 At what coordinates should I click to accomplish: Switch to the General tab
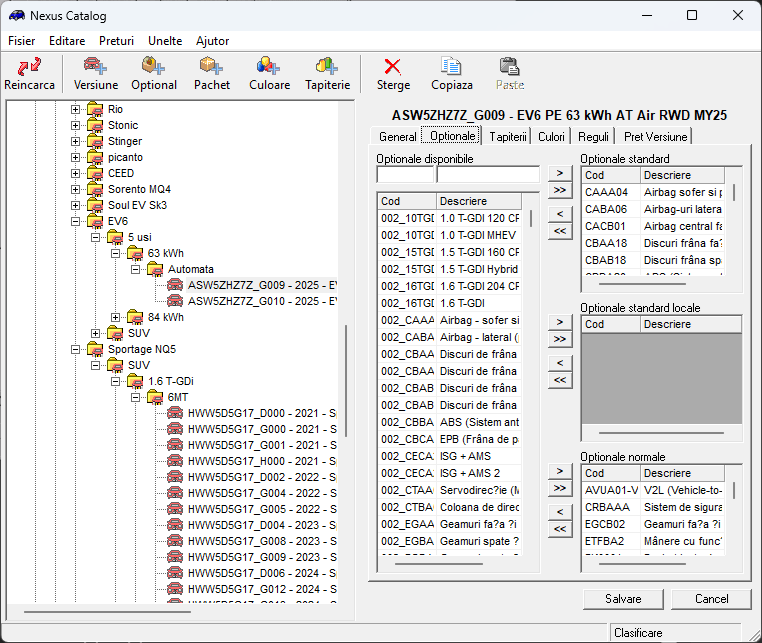tap(397, 137)
